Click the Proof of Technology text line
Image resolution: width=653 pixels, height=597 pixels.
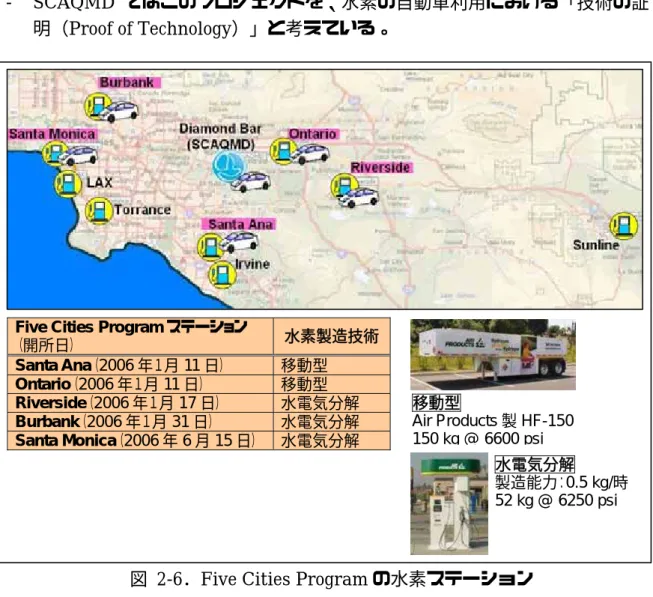click(211, 28)
